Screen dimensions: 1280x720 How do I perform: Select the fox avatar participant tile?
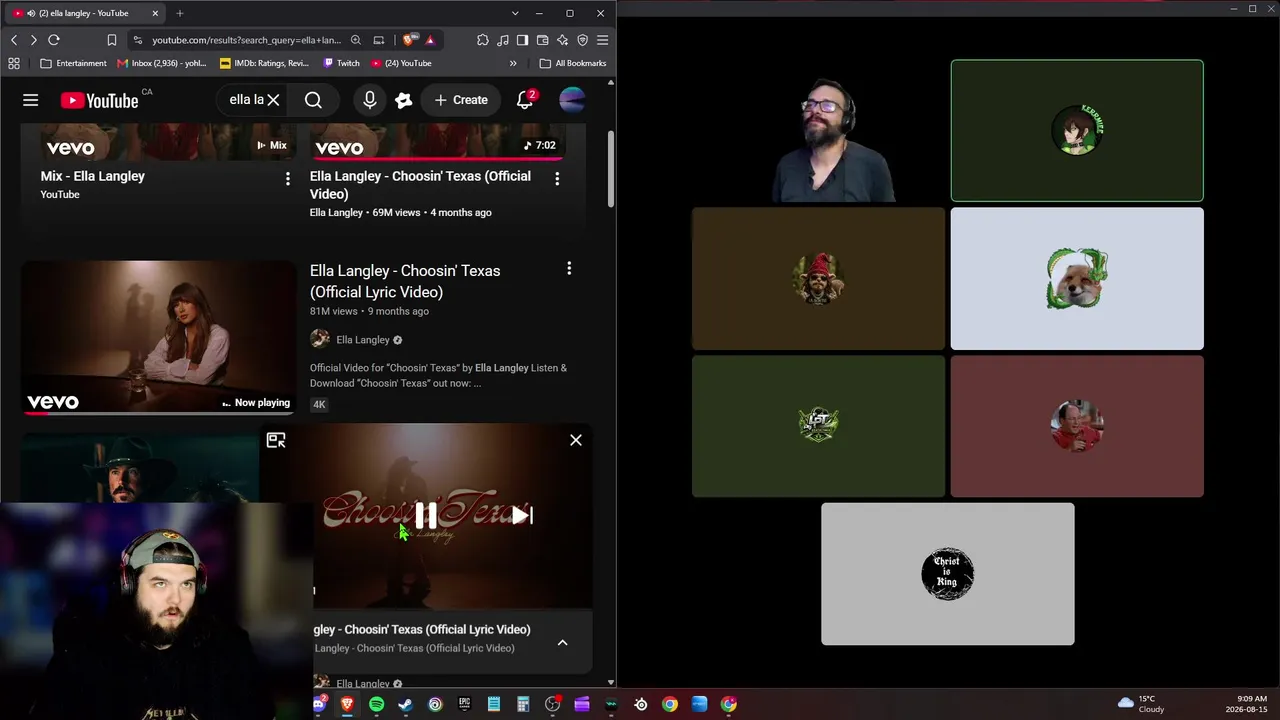click(x=1077, y=279)
